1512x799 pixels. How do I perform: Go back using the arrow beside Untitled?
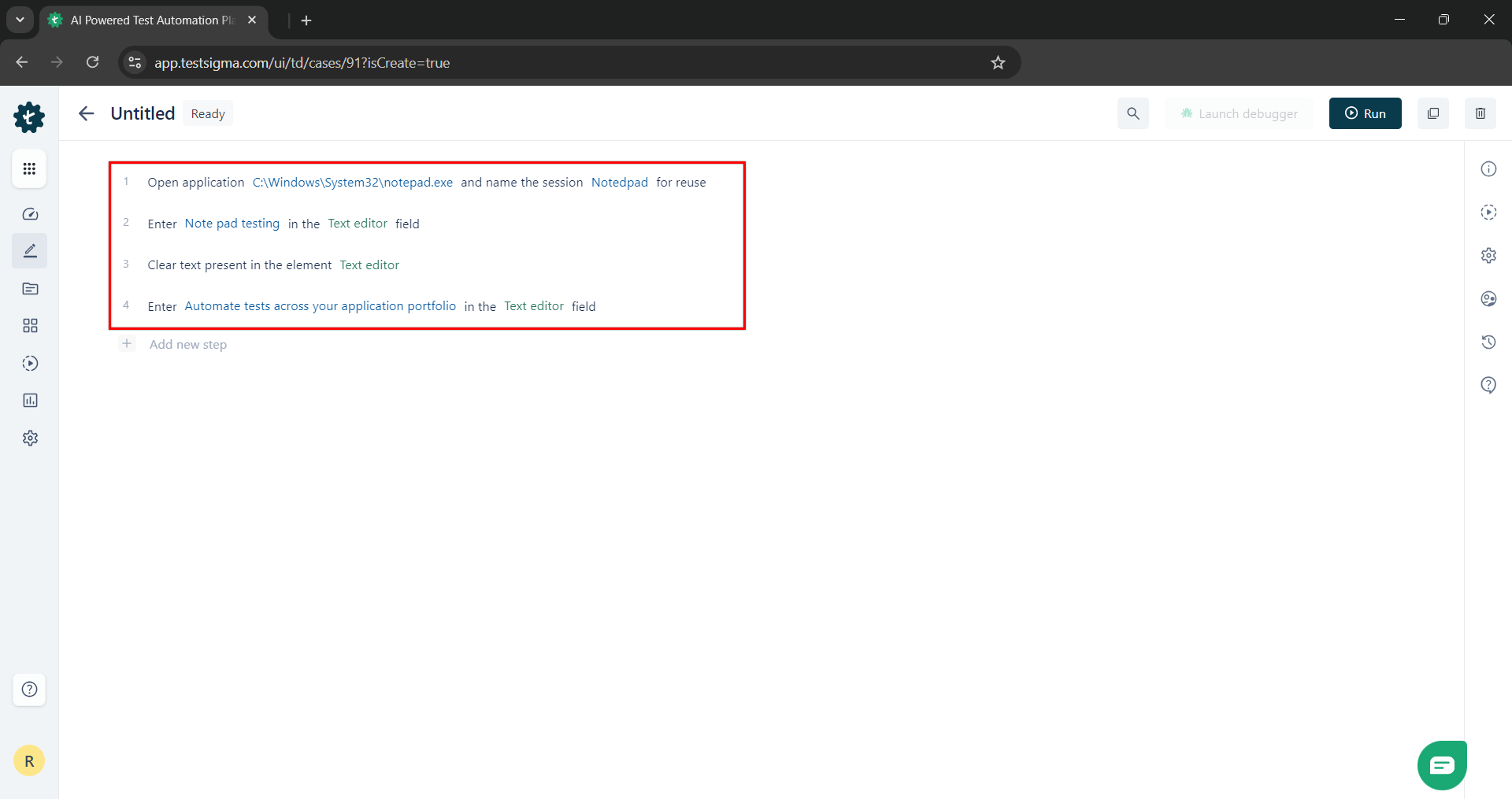click(87, 113)
